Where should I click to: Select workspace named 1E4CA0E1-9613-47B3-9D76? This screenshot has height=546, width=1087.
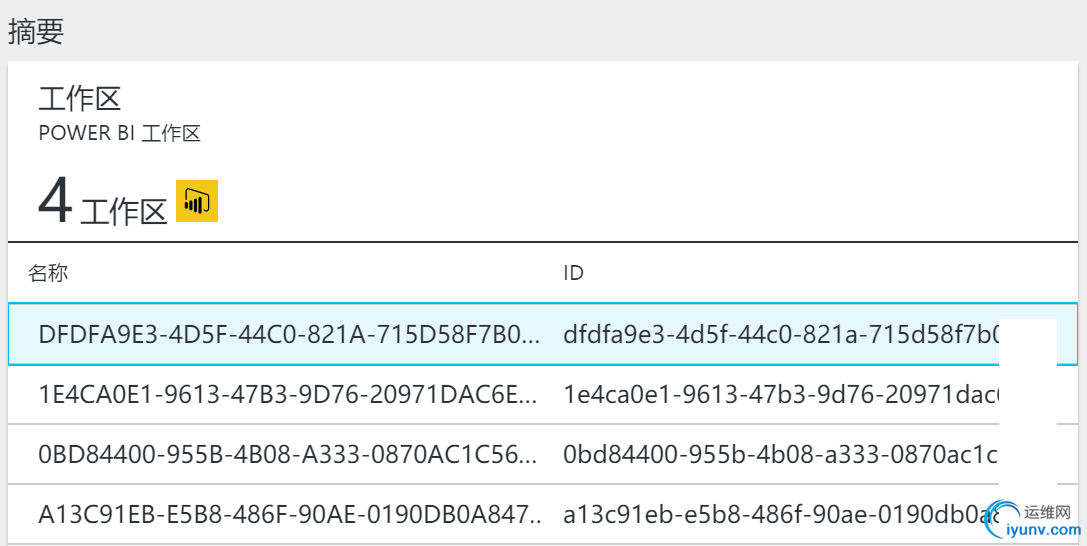click(288, 395)
